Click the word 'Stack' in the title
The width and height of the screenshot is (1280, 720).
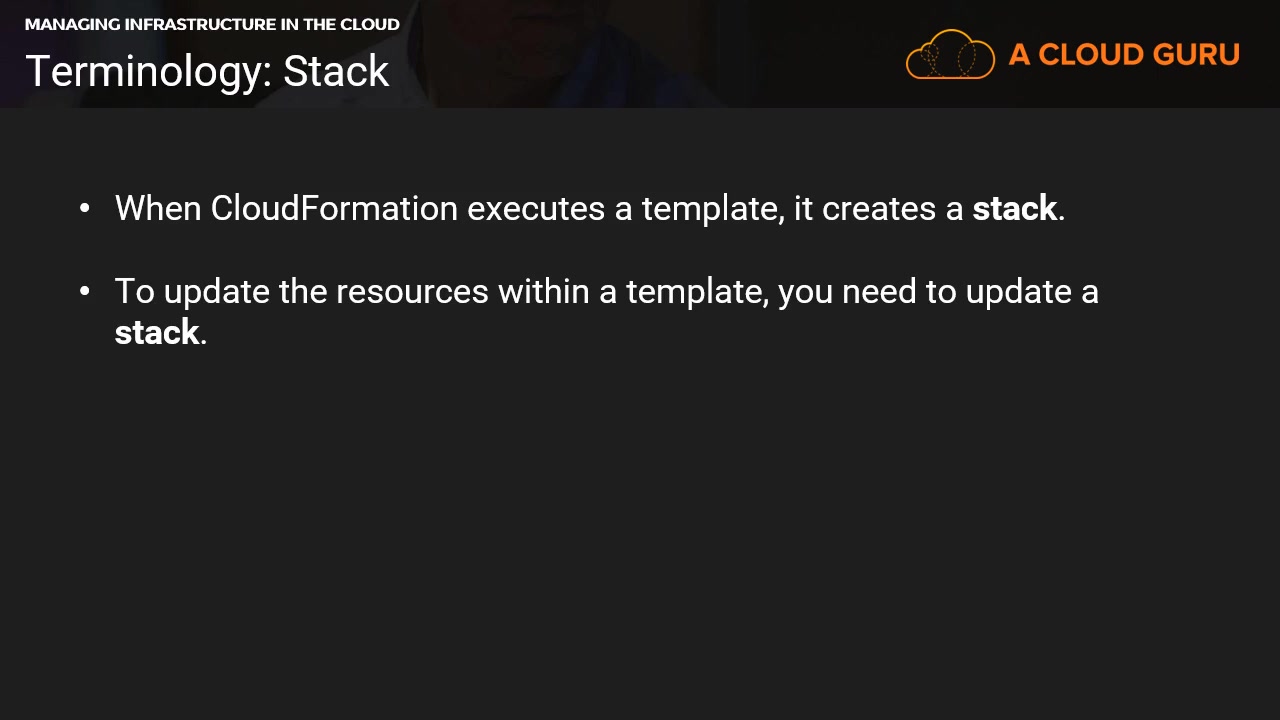click(x=336, y=71)
